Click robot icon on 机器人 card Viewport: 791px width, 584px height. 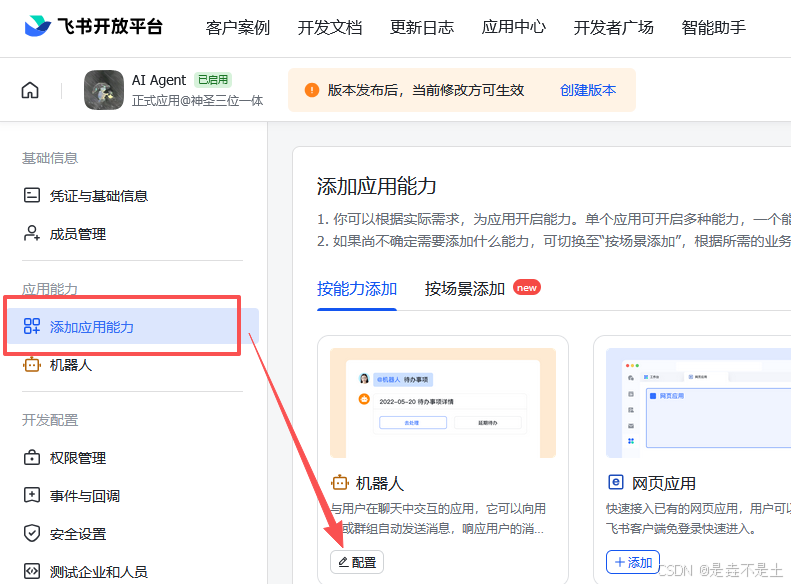tap(340, 483)
